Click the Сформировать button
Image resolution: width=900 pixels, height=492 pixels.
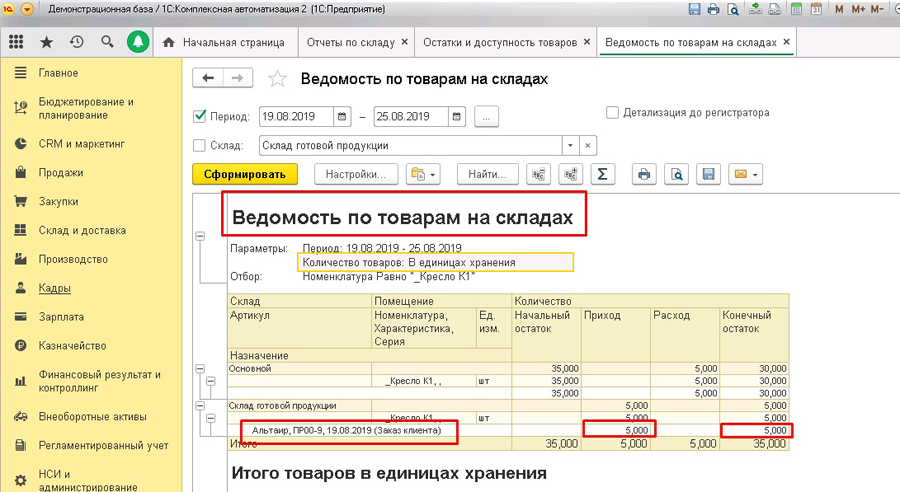(245, 175)
